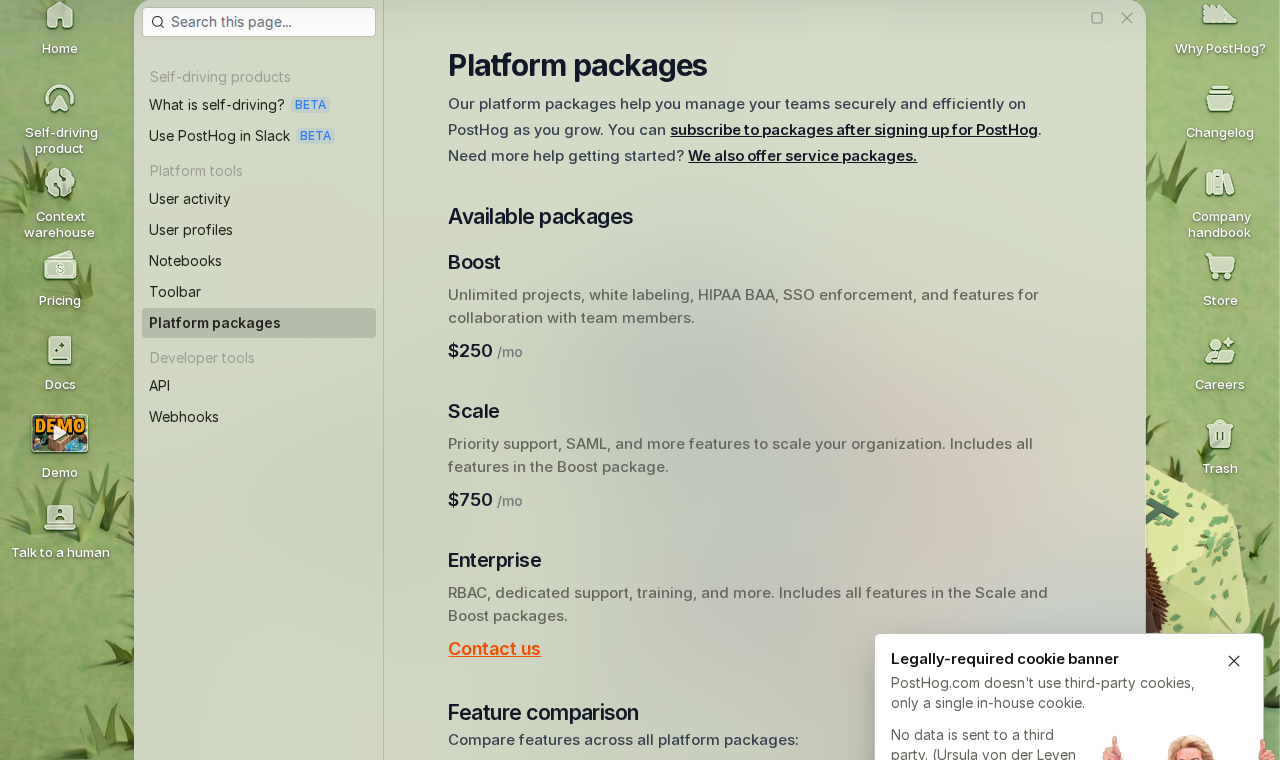Click the Platform packages page title
1280x760 pixels.
coord(577,65)
